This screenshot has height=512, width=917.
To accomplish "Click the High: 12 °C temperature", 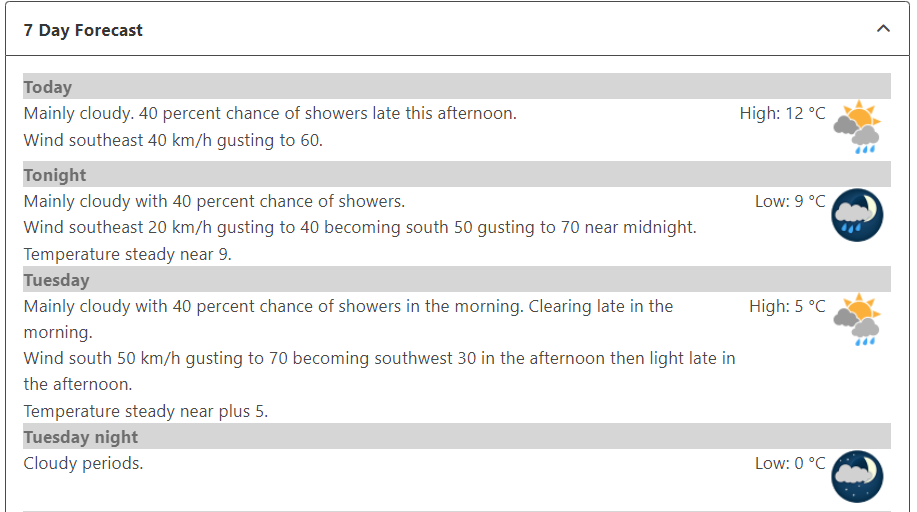I will (x=782, y=114).
